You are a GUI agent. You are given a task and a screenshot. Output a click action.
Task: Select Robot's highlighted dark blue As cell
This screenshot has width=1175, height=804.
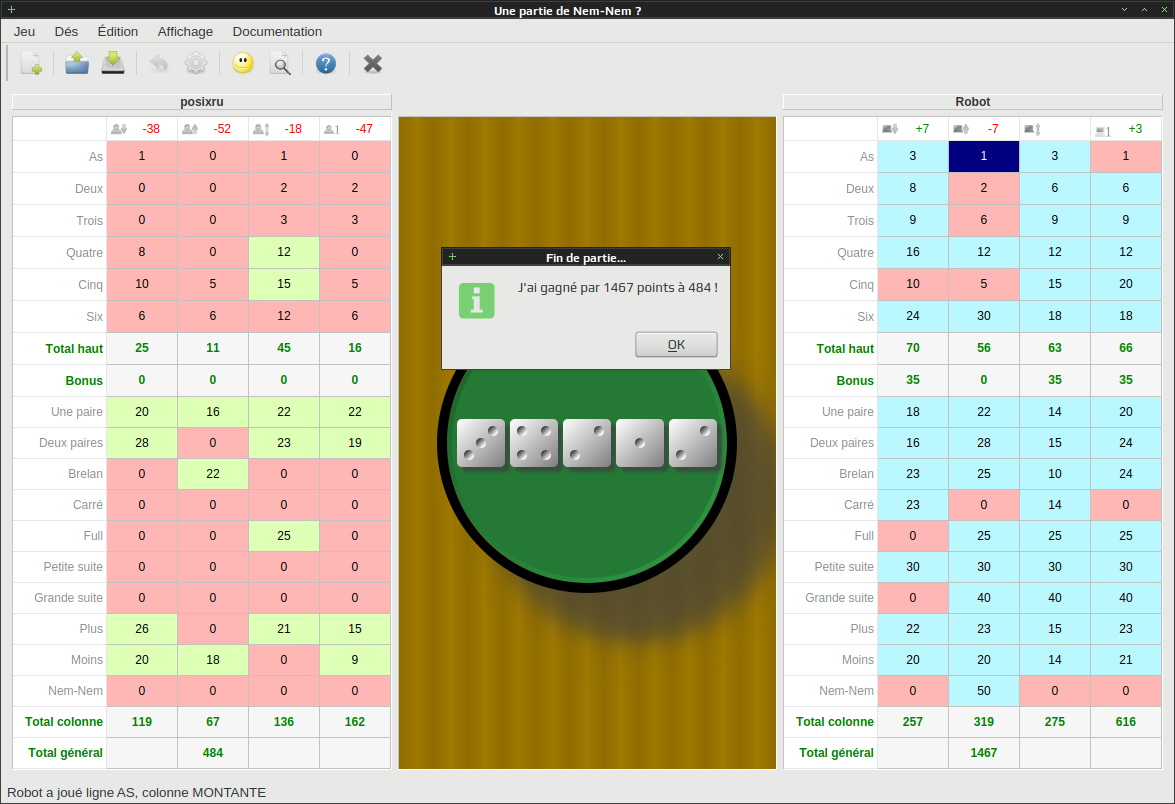point(984,156)
